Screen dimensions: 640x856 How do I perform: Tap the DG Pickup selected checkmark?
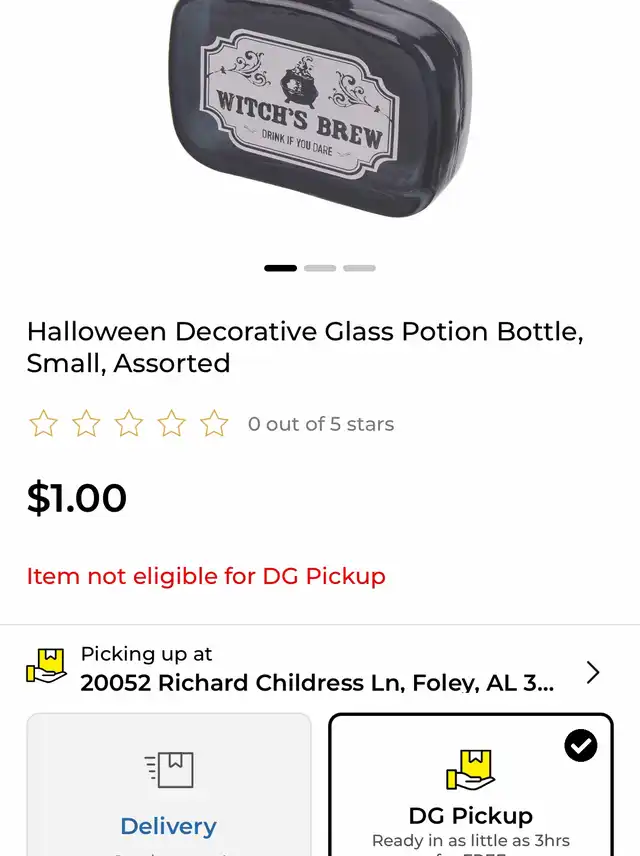[580, 745]
